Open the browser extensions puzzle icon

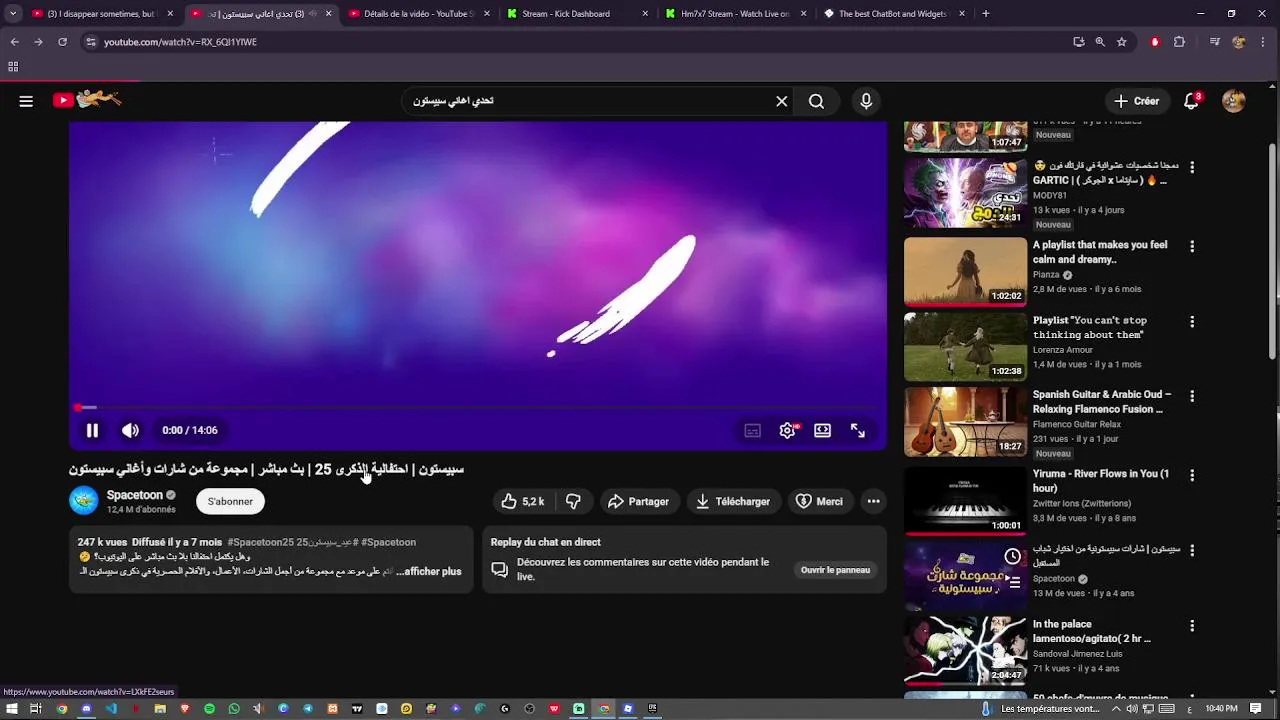click(1179, 42)
